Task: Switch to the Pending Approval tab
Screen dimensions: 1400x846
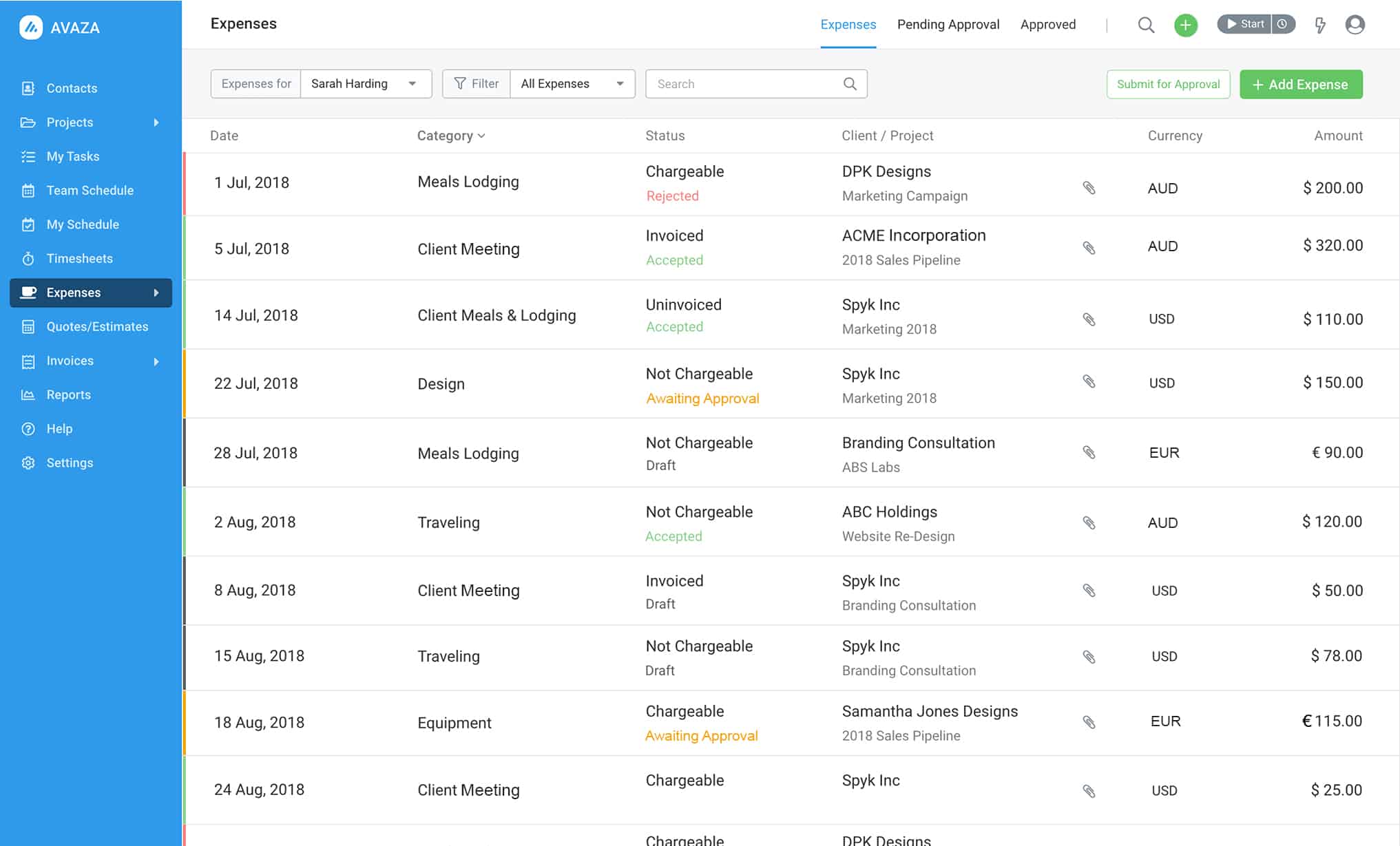Action: tap(948, 25)
